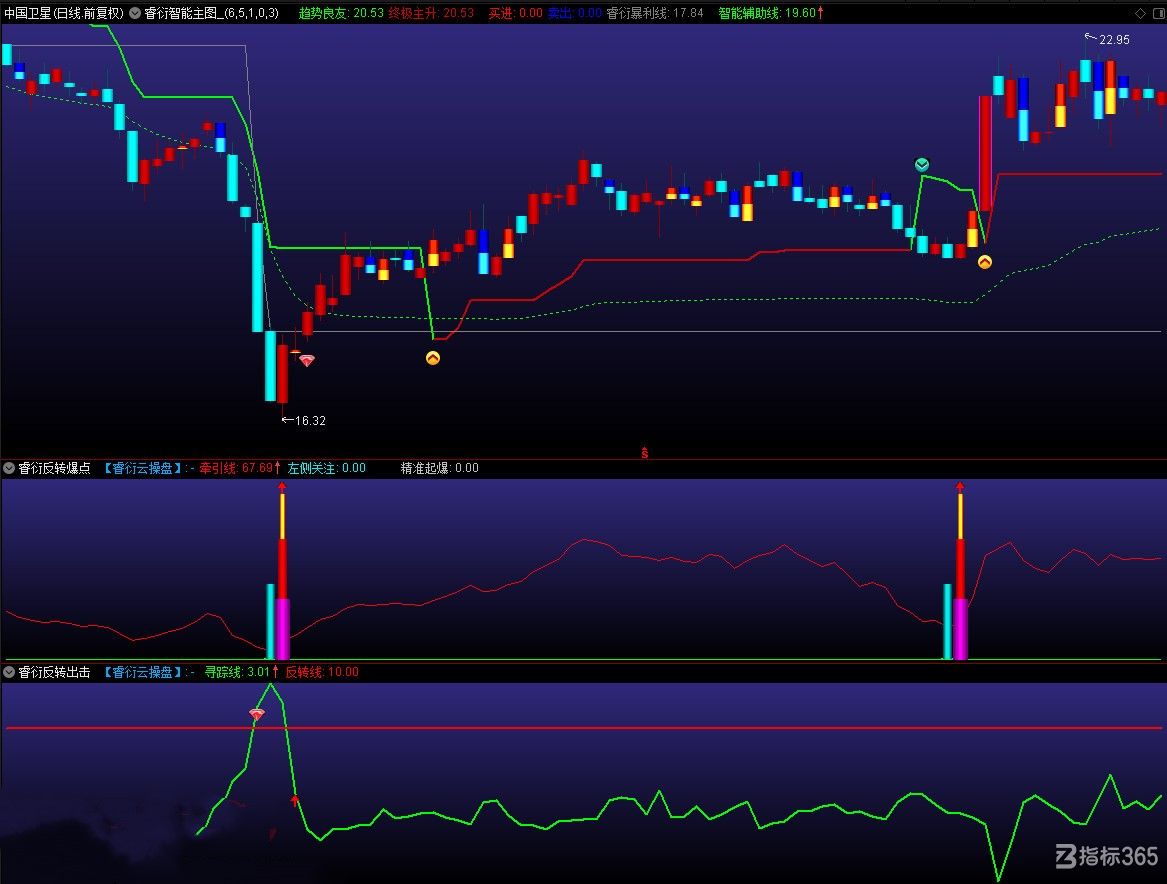
Task: Click the 卖出: 0.00 readout
Action: [x=575, y=13]
